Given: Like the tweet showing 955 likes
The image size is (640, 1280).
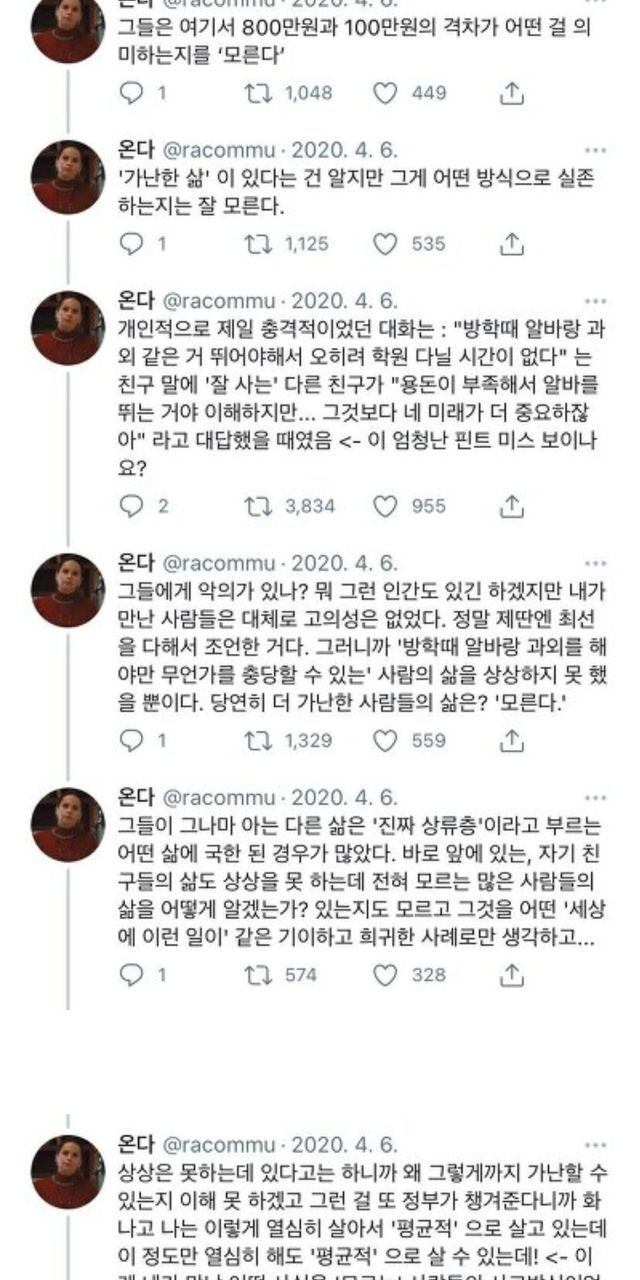Looking at the screenshot, I should click(385, 506).
